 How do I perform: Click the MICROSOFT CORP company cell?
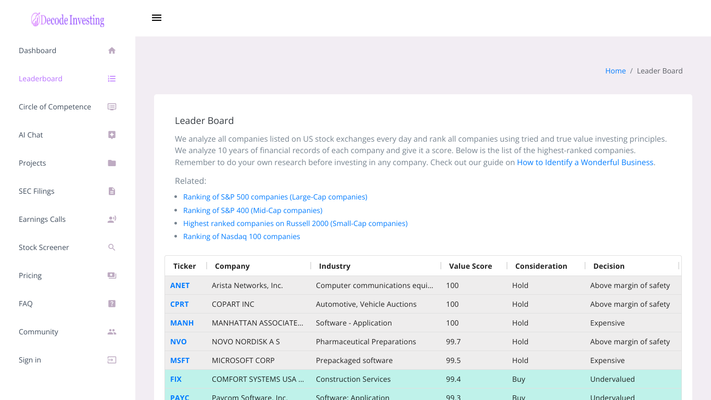point(243,360)
